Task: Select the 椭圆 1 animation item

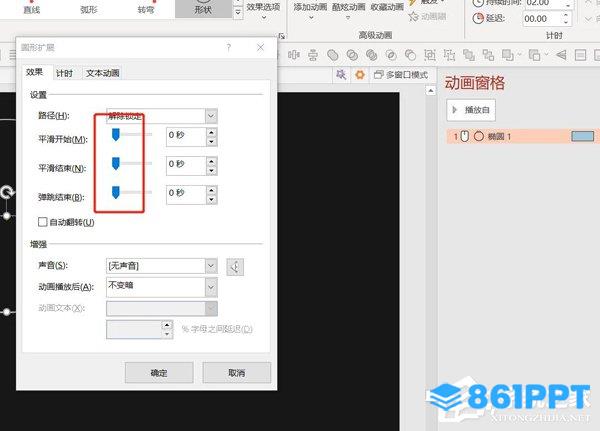Action: pos(523,136)
